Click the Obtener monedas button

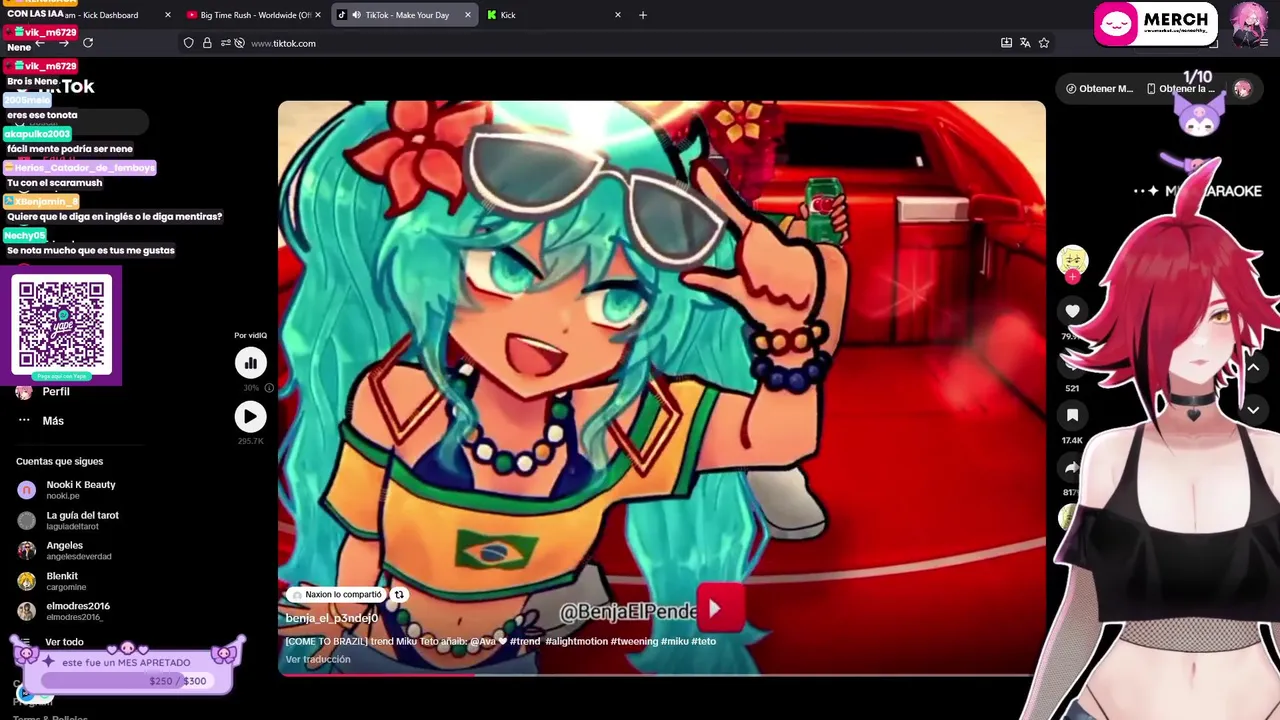pyautogui.click(x=1099, y=89)
